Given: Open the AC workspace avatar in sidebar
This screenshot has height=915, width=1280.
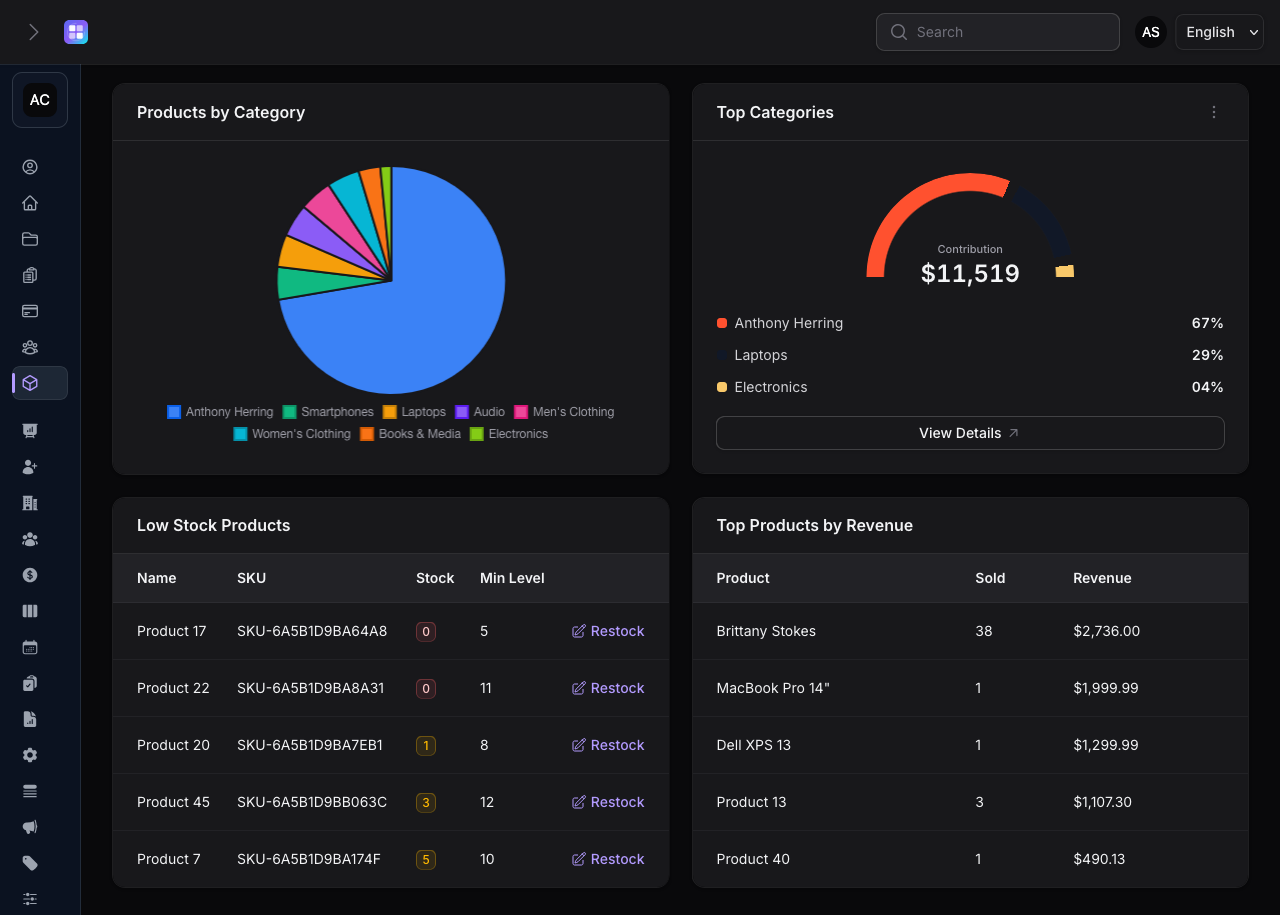Looking at the screenshot, I should pos(40,100).
